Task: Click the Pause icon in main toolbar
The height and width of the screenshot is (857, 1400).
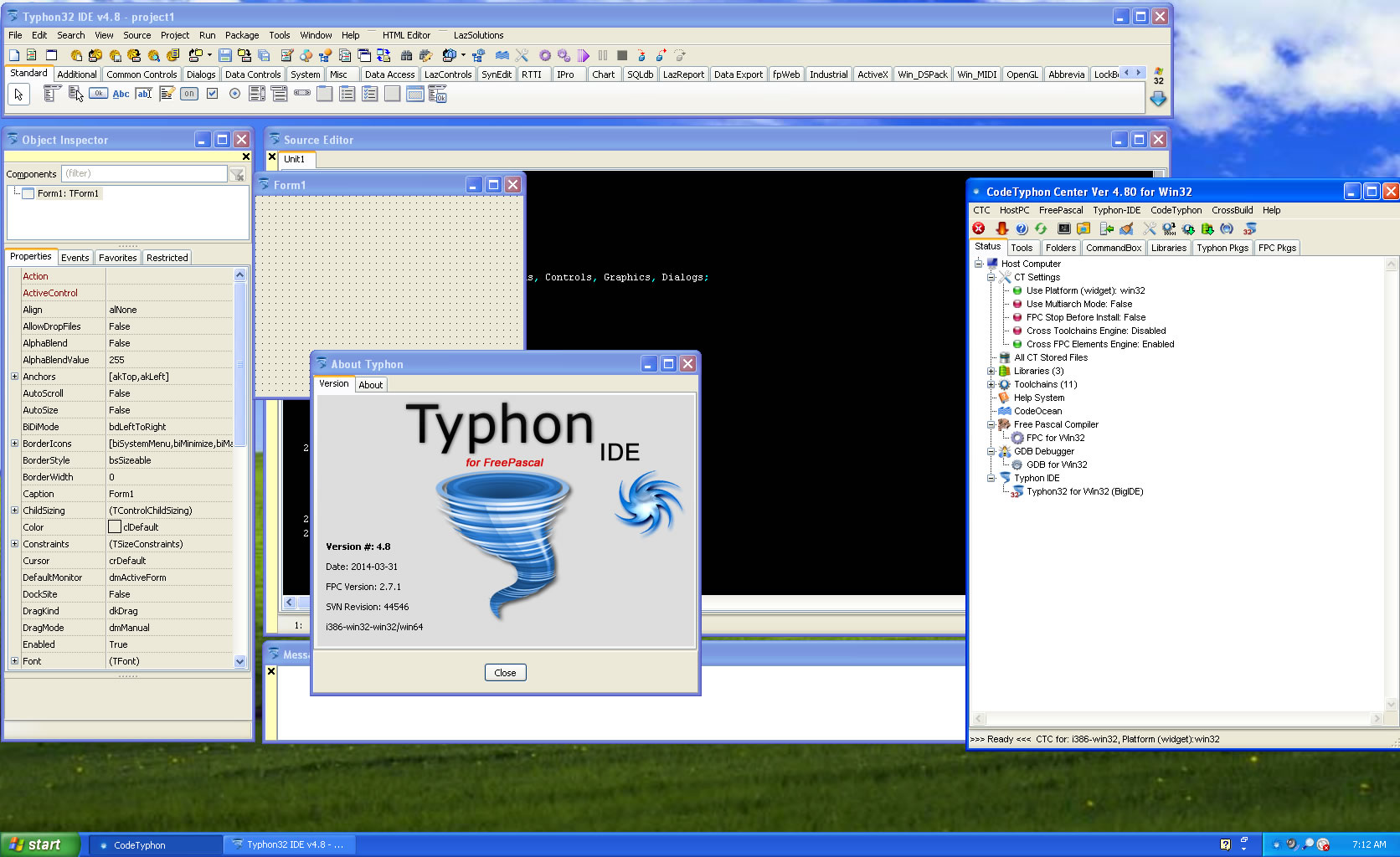Action: click(x=603, y=55)
